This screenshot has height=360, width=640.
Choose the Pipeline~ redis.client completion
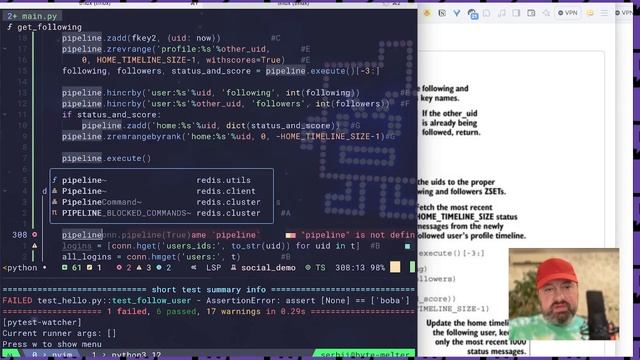[162, 191]
